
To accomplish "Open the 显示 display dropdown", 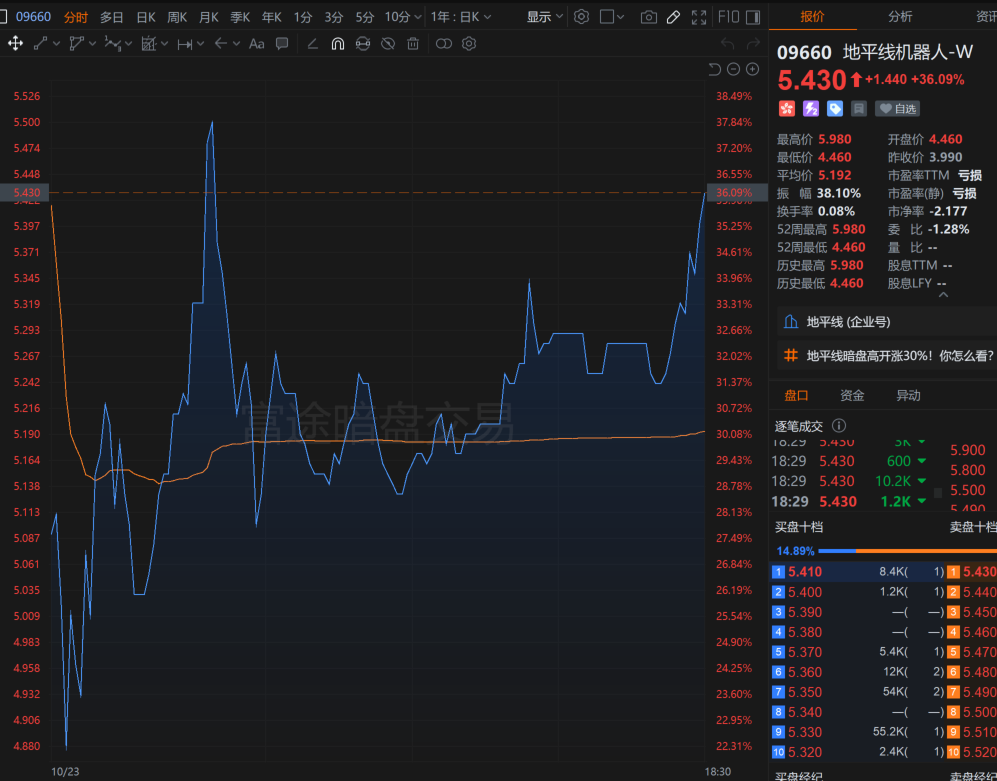I will [x=544, y=17].
